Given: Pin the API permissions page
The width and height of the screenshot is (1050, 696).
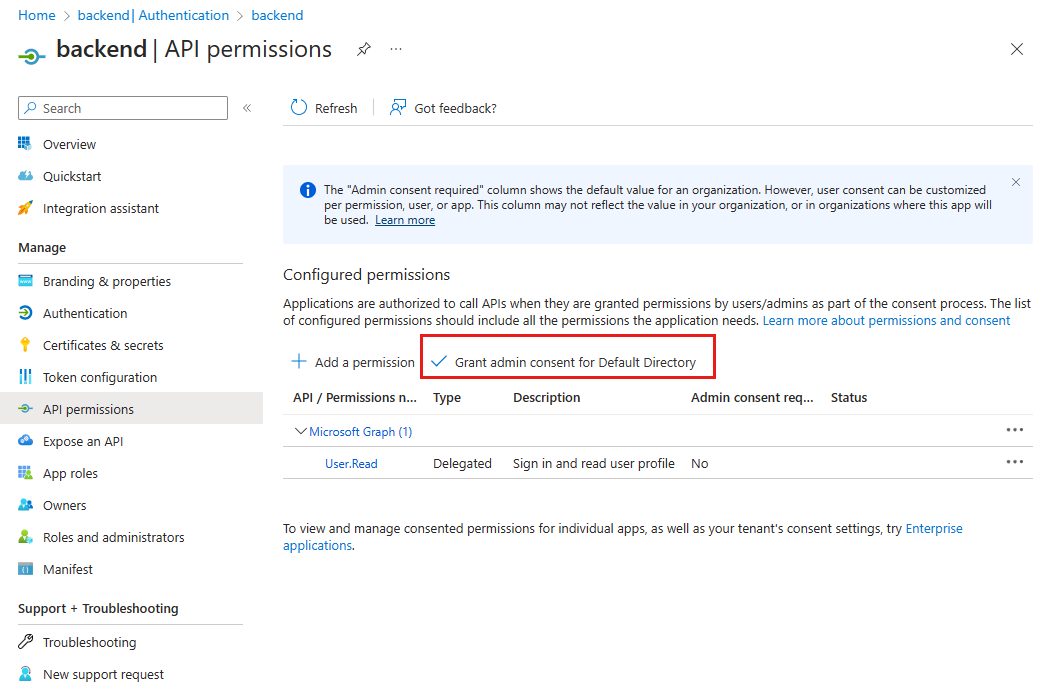Looking at the screenshot, I should [363, 48].
